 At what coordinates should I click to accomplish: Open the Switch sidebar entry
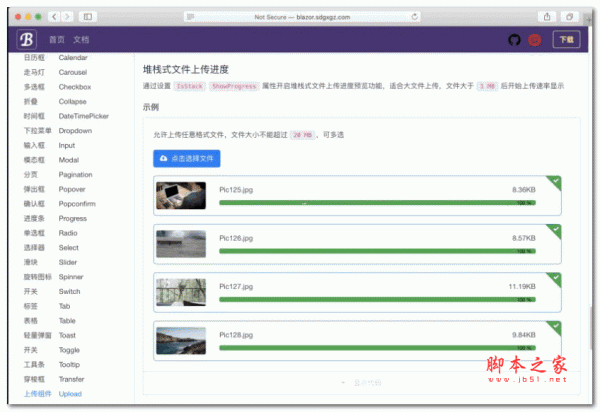coord(69,291)
